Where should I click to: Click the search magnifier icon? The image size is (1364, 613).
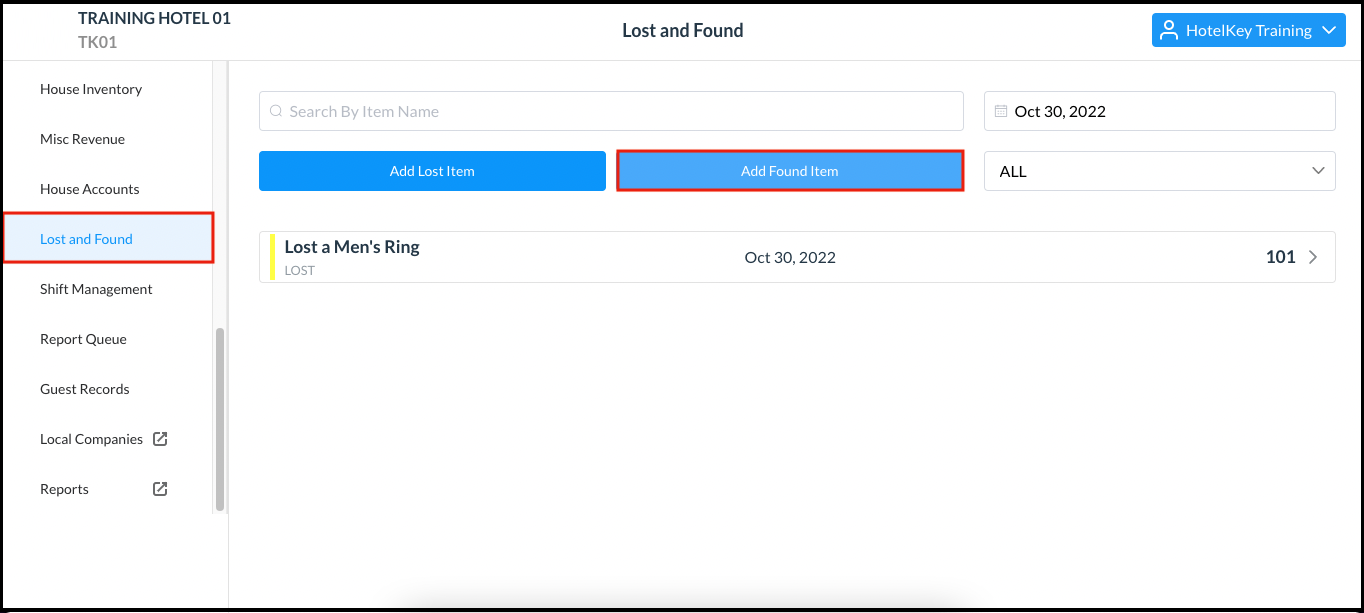point(275,110)
